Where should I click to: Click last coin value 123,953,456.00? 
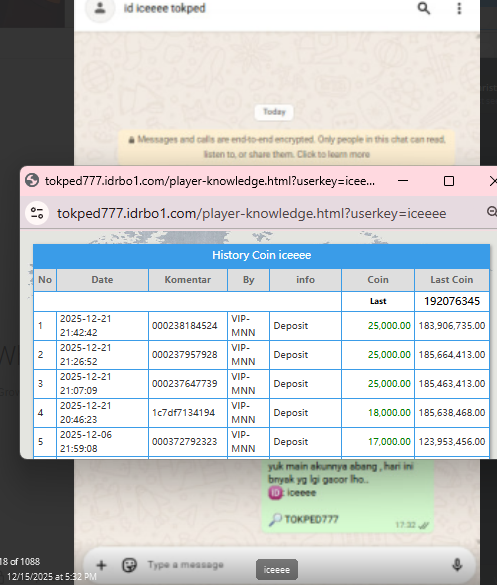click(452, 442)
